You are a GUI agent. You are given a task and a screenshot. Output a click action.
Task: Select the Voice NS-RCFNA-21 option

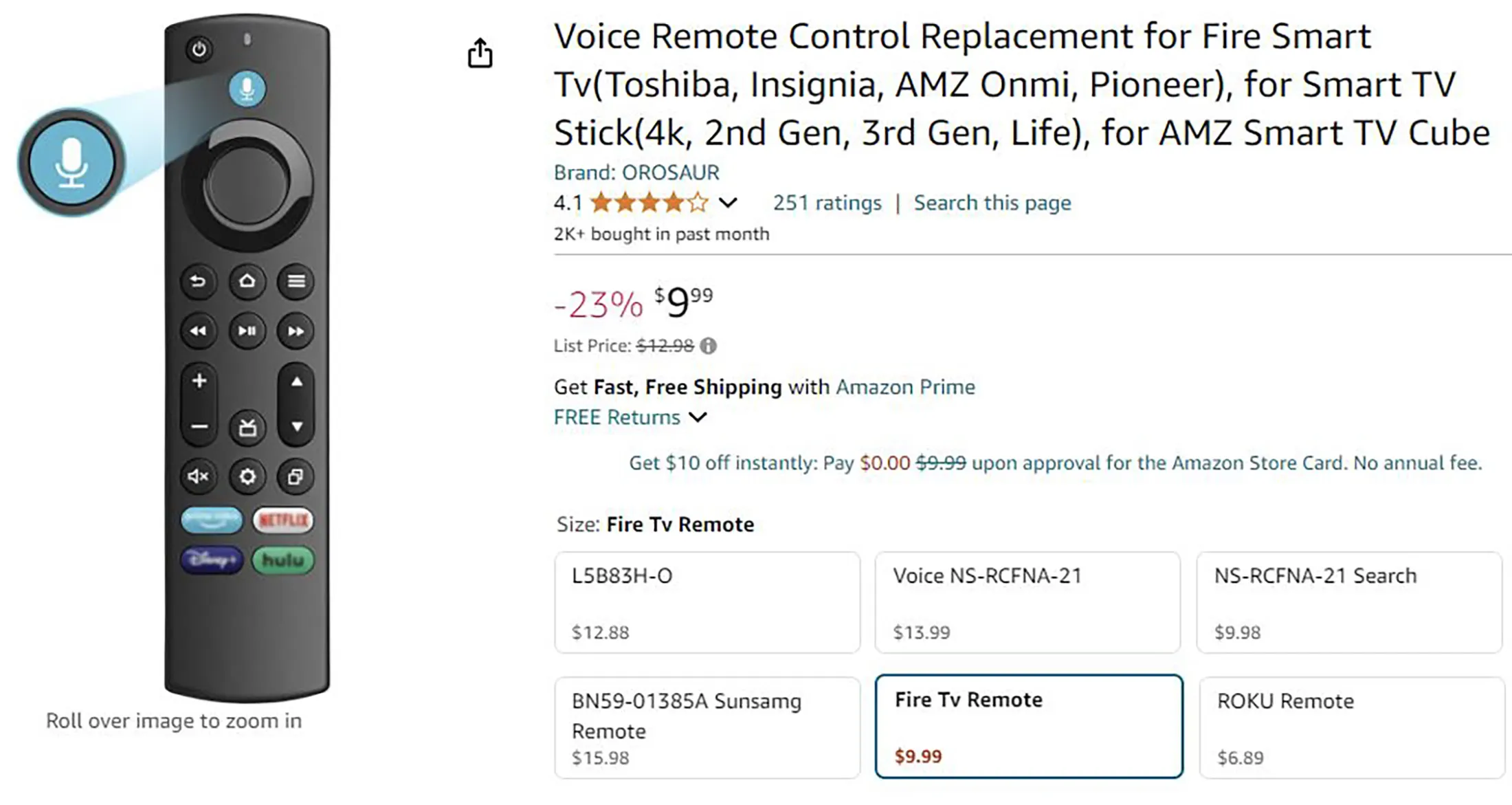click(1027, 602)
